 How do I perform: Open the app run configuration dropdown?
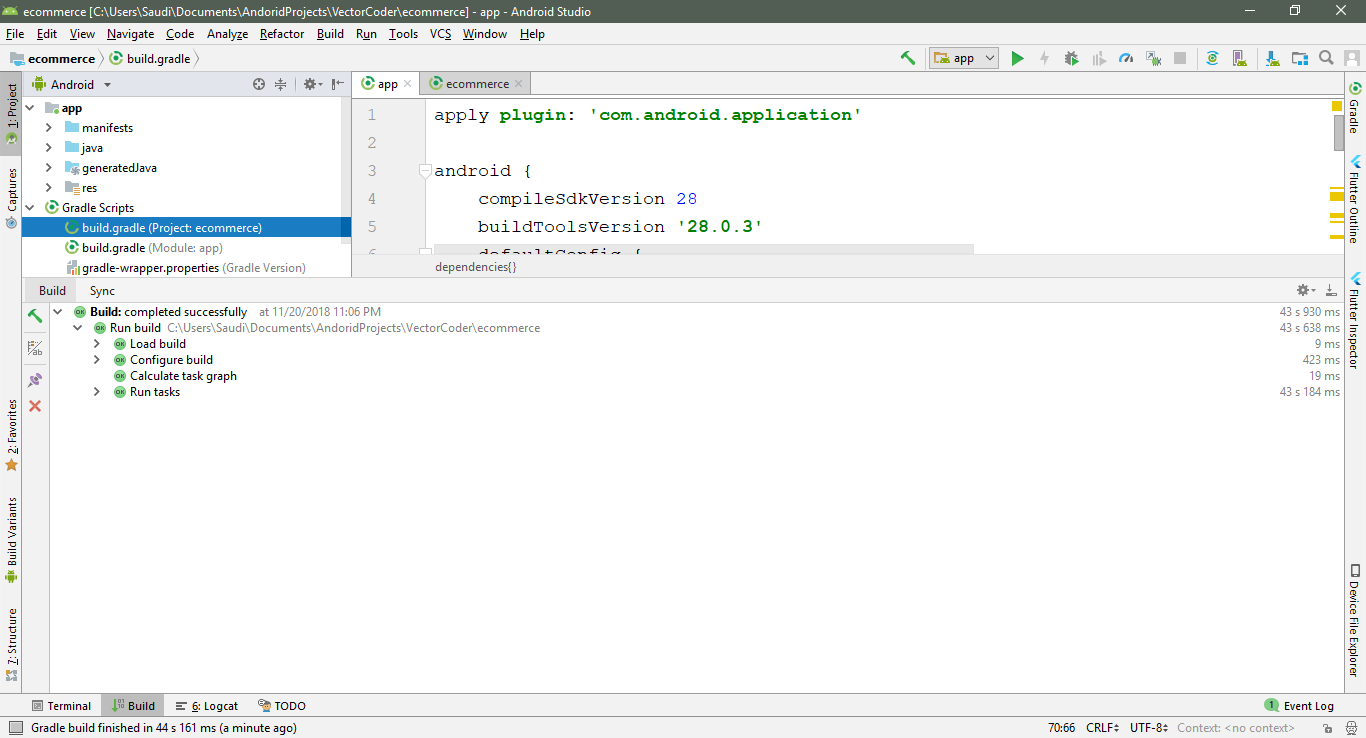(x=963, y=58)
